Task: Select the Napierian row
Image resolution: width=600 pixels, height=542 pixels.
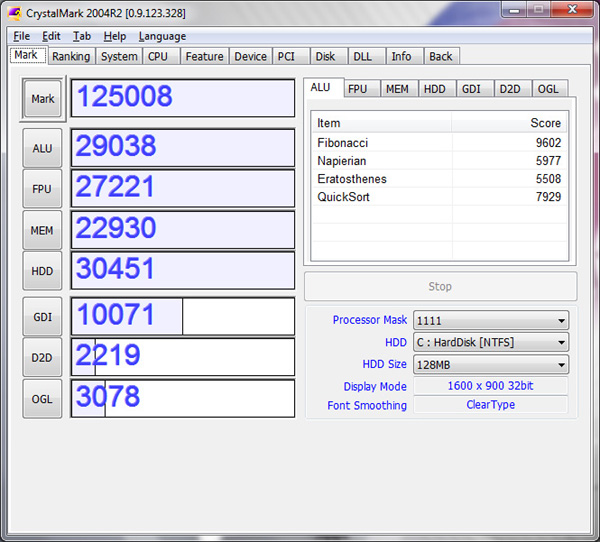Action: point(439,161)
